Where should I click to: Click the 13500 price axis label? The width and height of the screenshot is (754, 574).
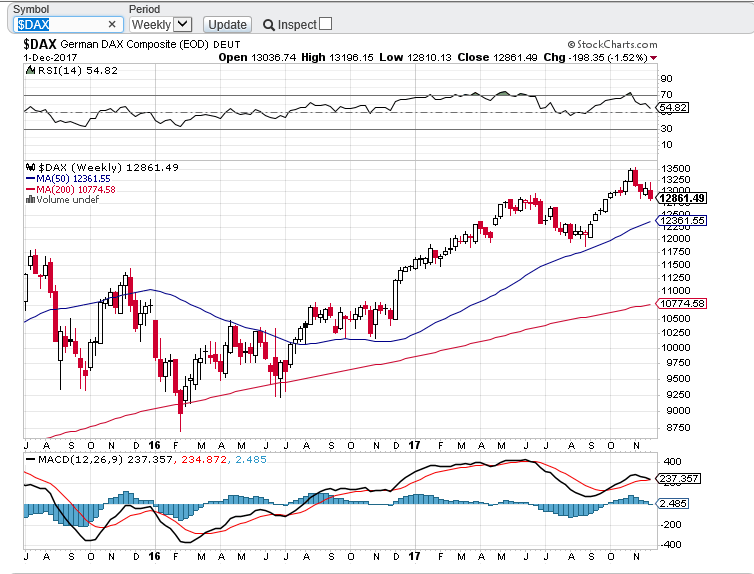[676, 168]
